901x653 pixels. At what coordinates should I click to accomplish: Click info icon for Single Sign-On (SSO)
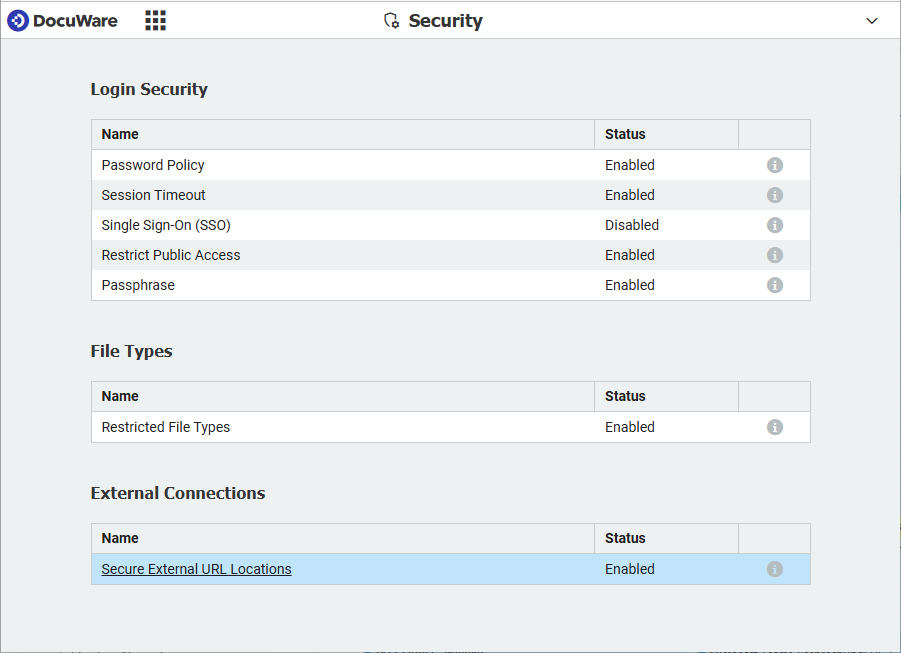pyautogui.click(x=774, y=225)
